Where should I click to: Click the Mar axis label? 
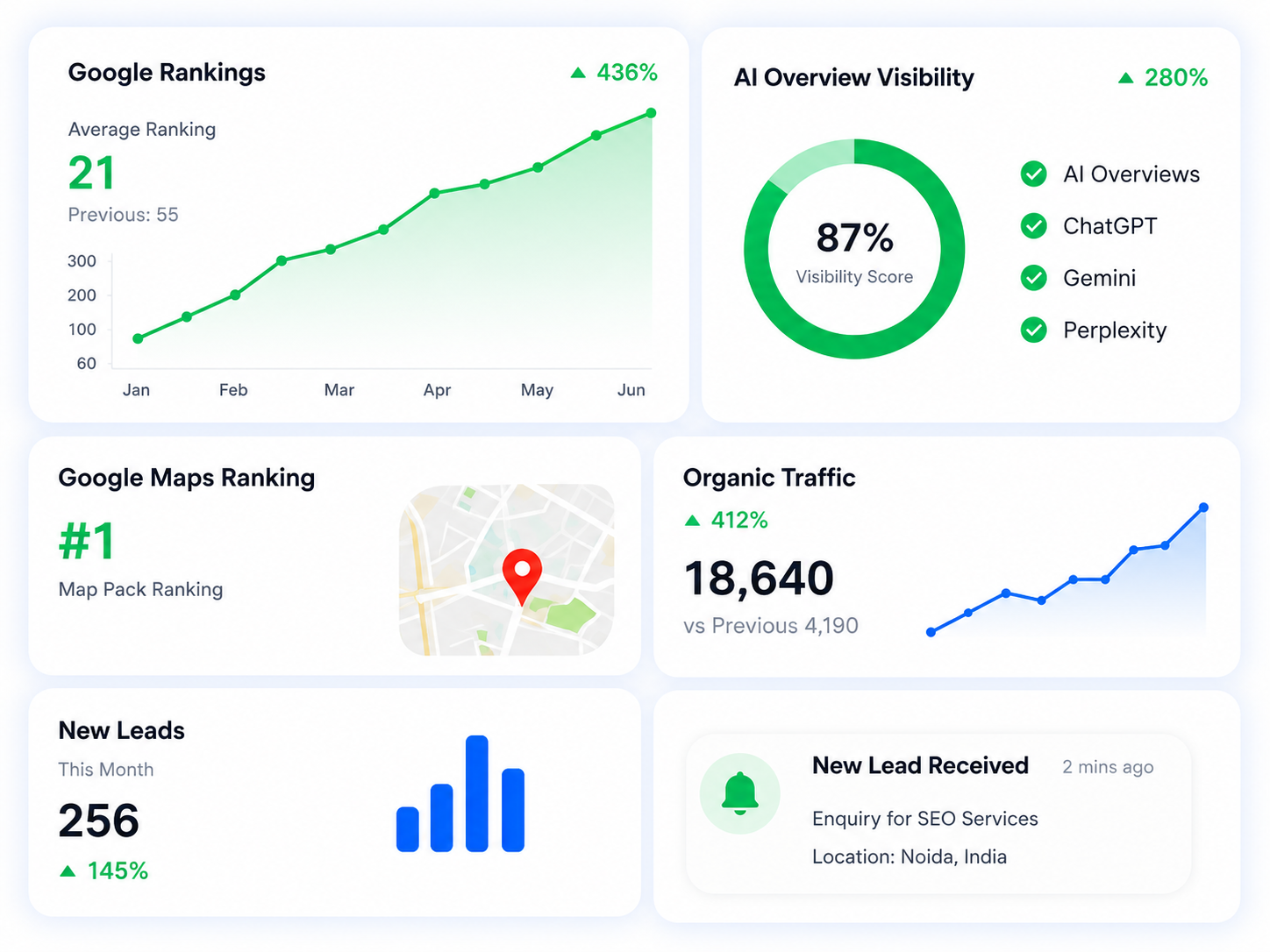click(x=339, y=390)
